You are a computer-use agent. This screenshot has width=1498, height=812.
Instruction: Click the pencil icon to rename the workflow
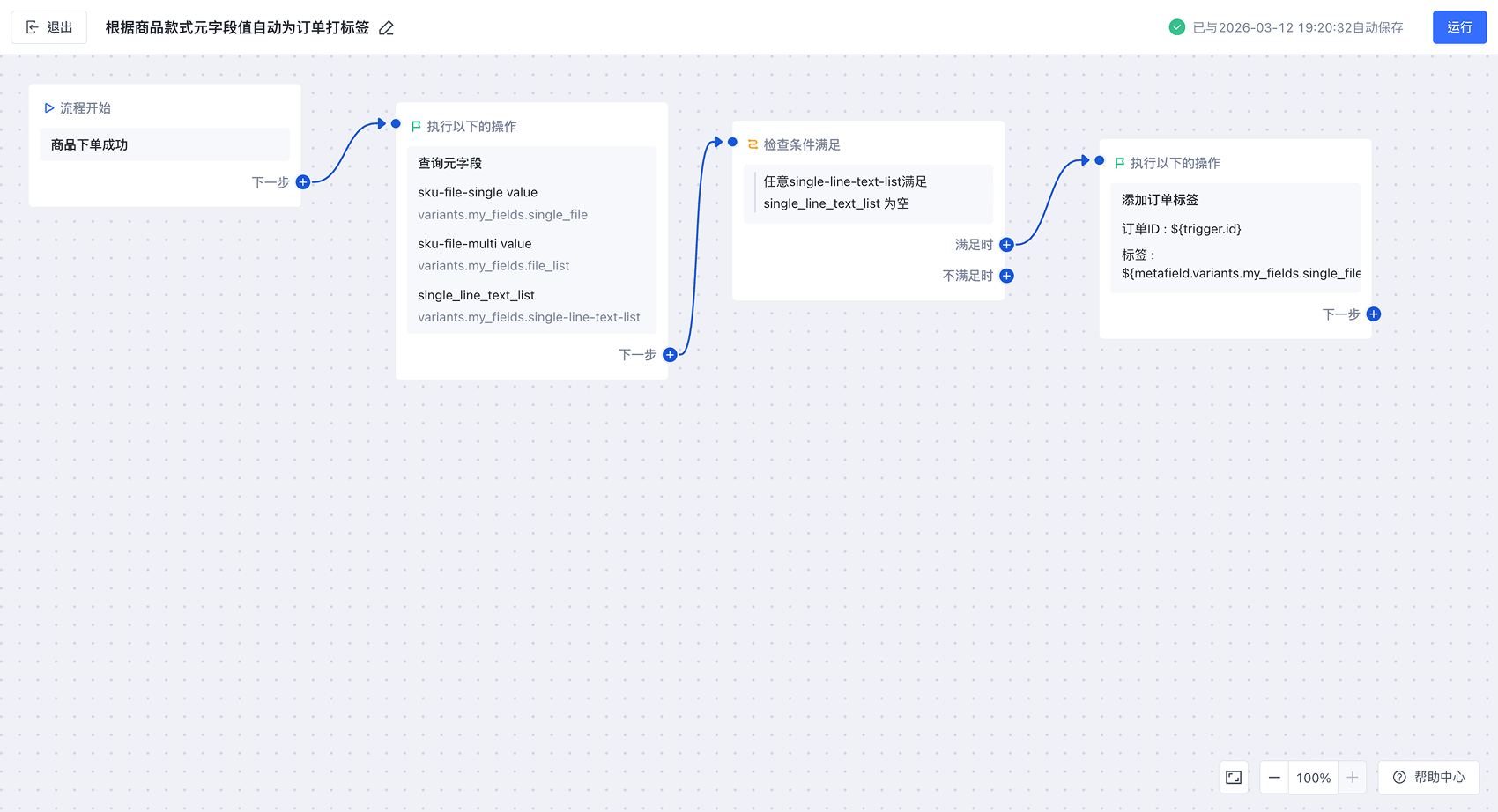click(386, 27)
